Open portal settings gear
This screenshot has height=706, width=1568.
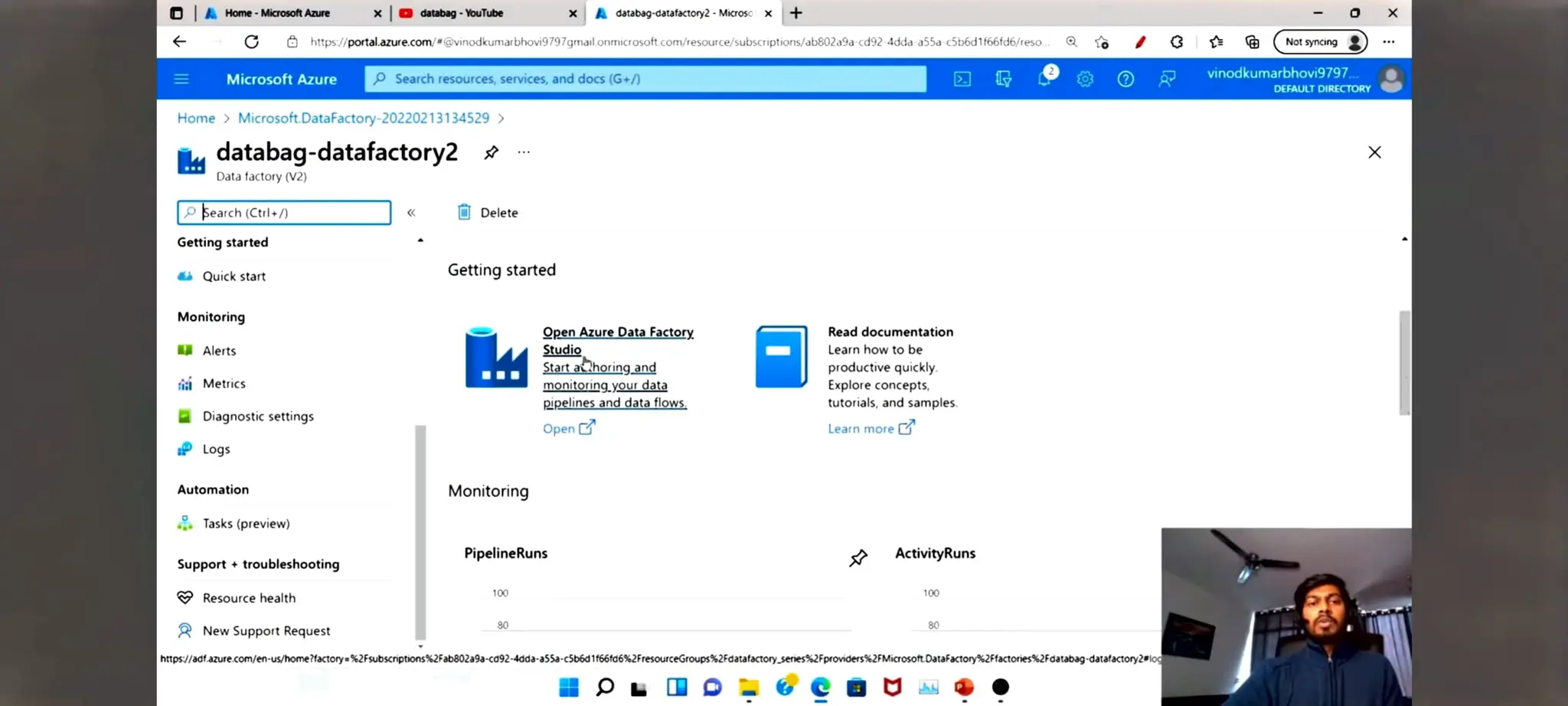1085,79
